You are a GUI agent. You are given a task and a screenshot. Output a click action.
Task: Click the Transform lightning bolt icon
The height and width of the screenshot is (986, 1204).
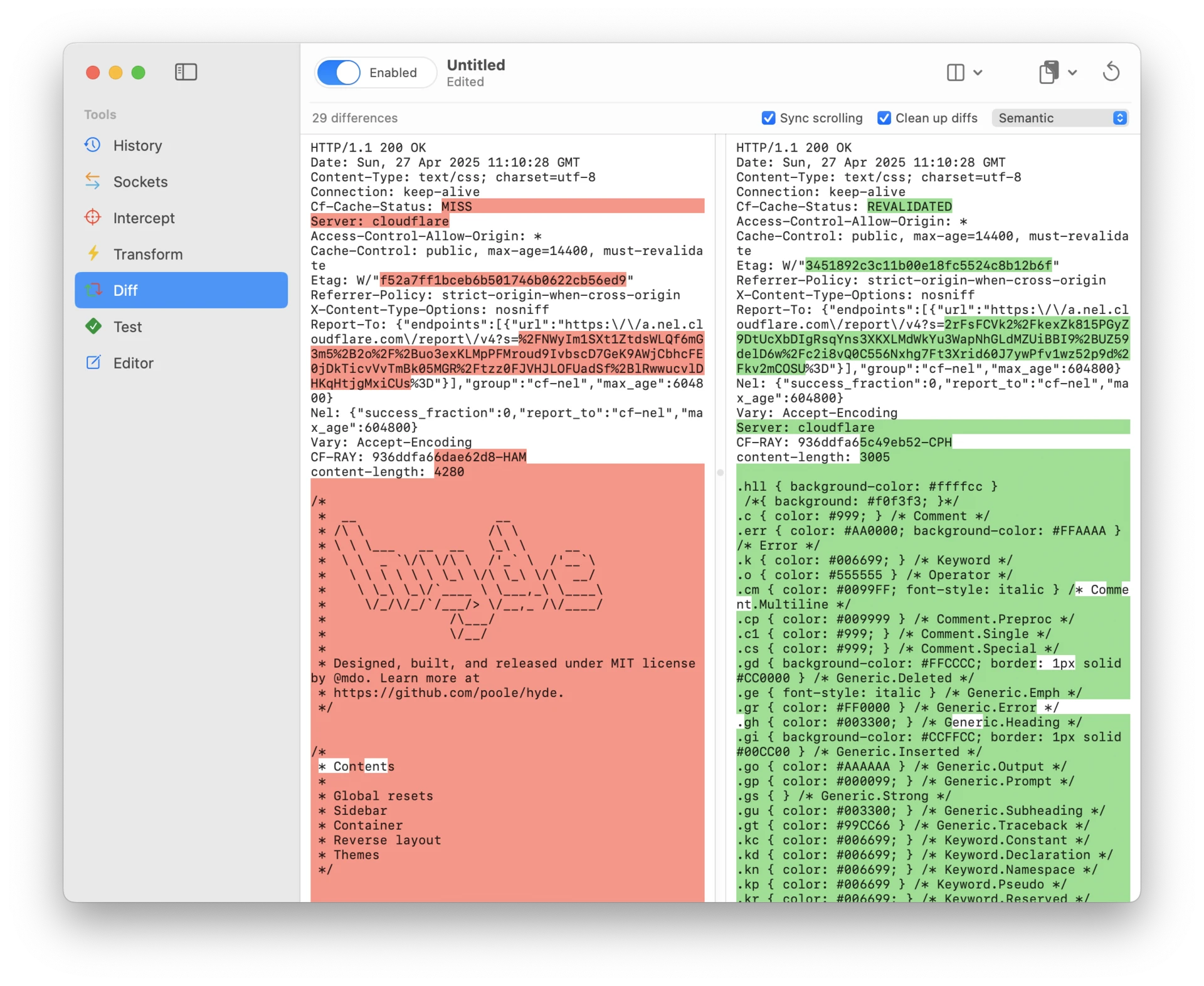coord(92,254)
